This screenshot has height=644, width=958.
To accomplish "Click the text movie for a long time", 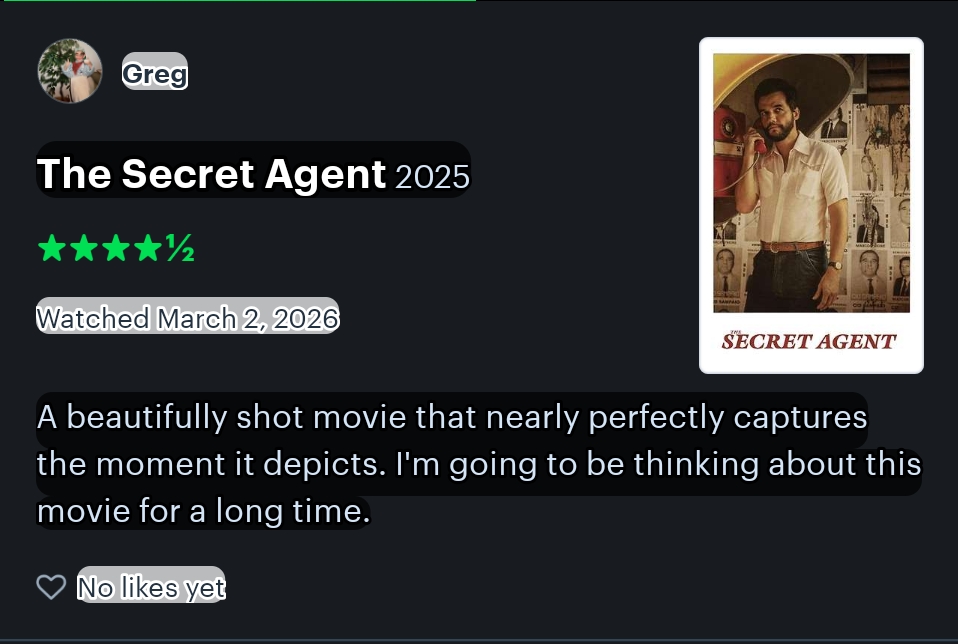I will [x=203, y=511].
